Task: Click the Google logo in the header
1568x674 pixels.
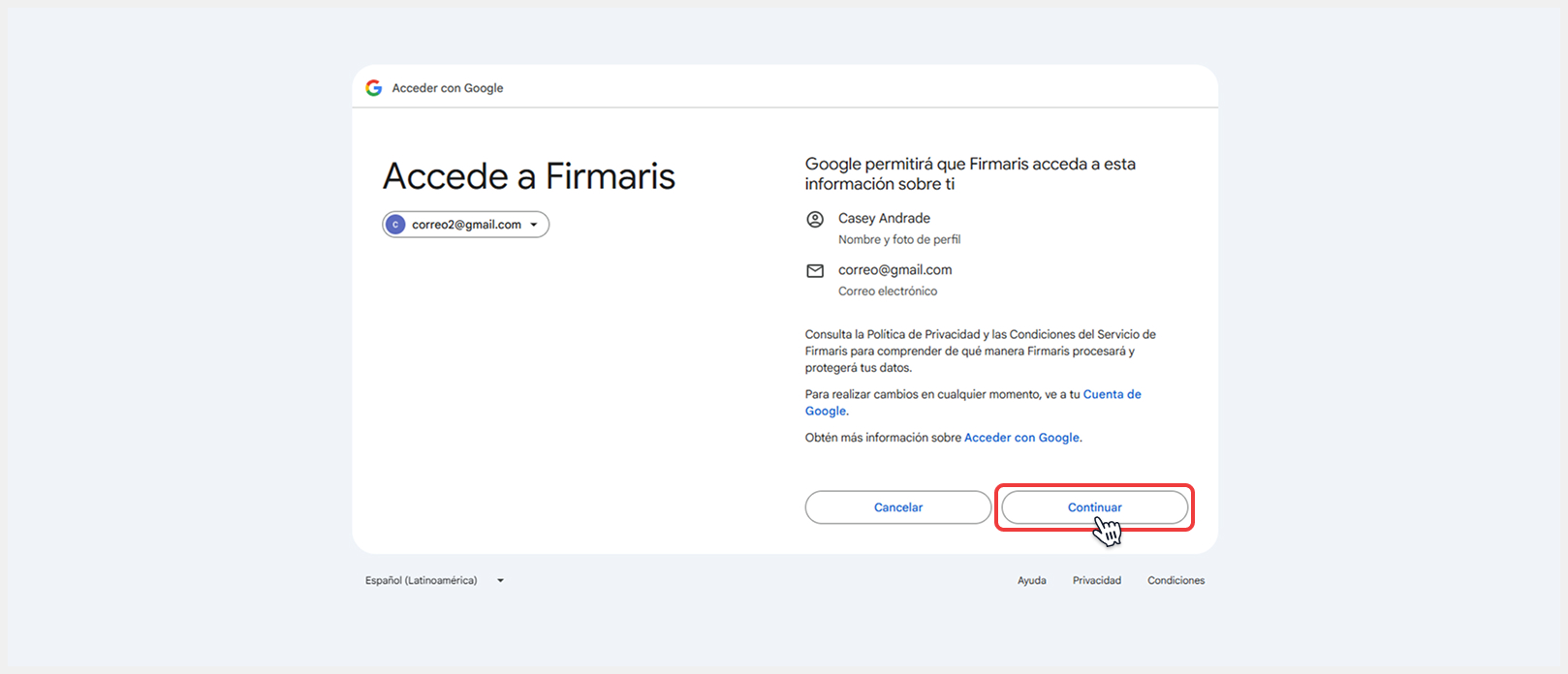Action: tap(374, 88)
